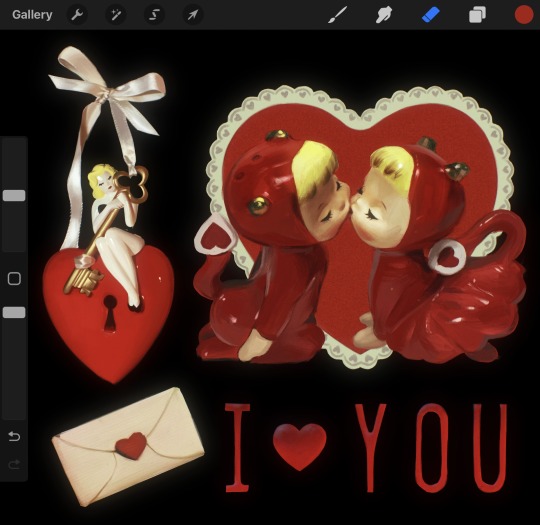
Task: Open the red active color picker
Action: [x=524, y=15]
